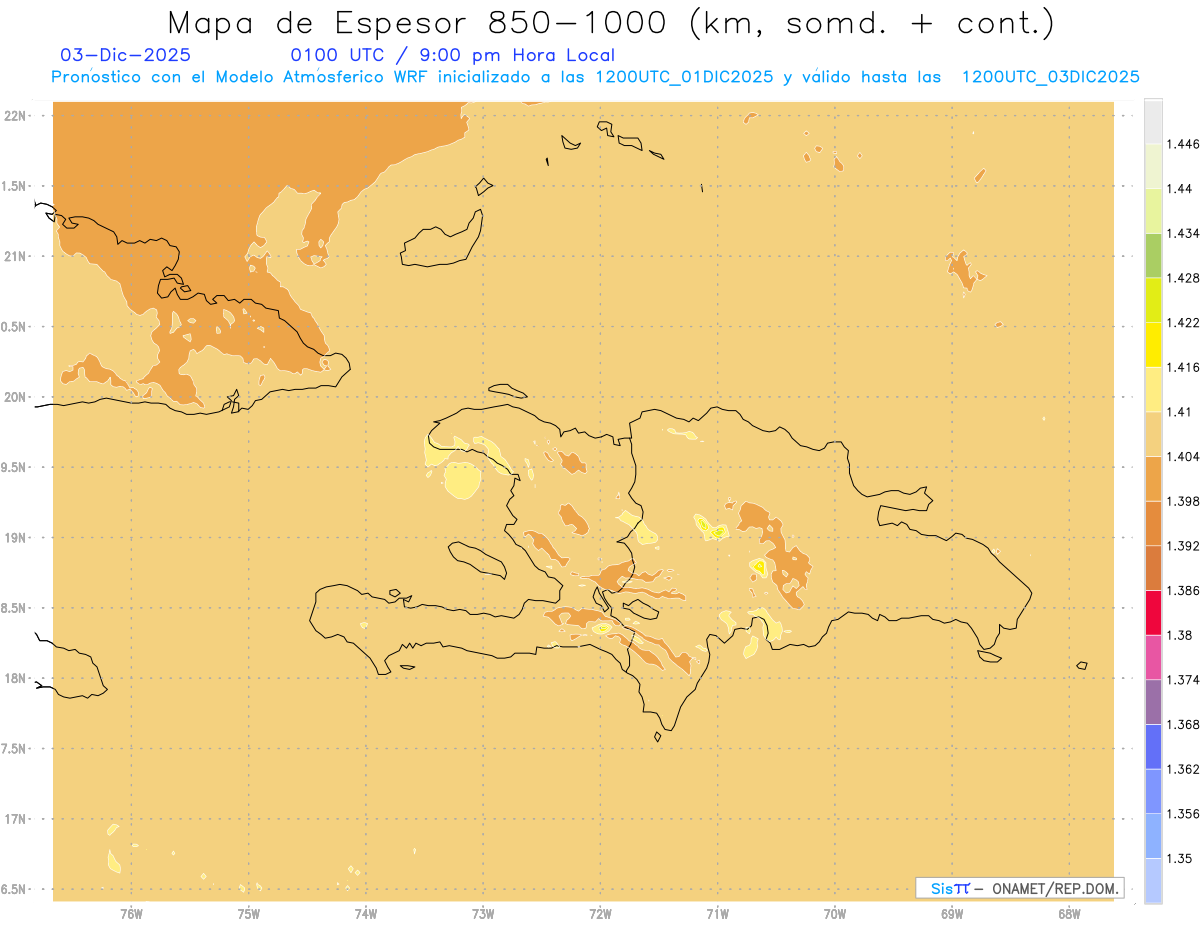Click the bright yellow legend swatch below 1.422

click(1153, 344)
